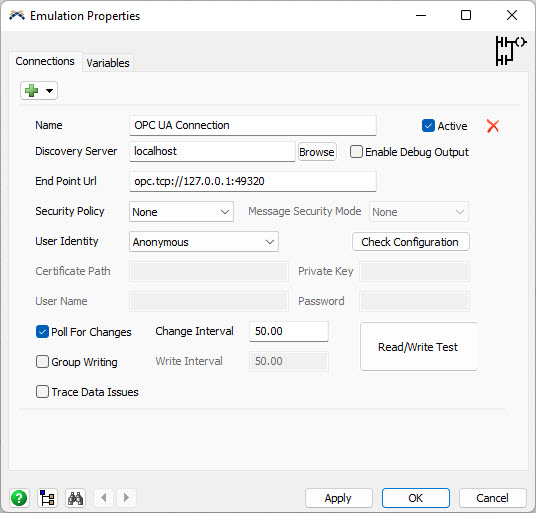Enable Debug Output checkbox

tap(356, 152)
